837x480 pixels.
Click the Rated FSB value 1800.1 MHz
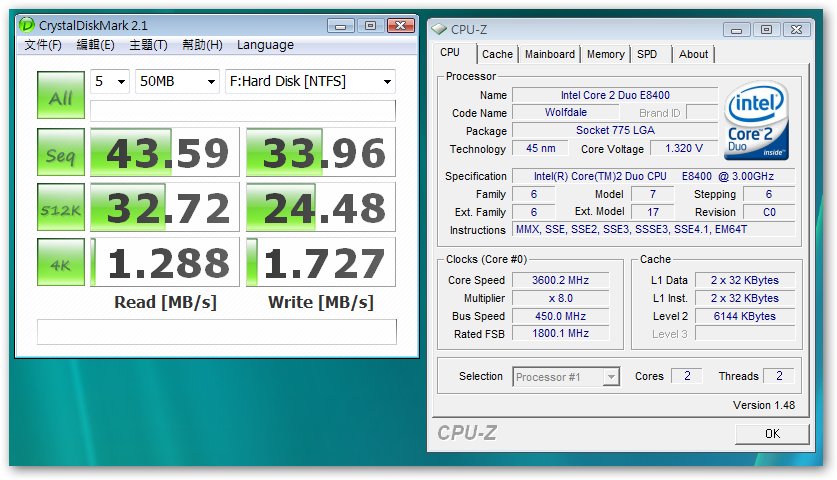pyautogui.click(x=560, y=333)
